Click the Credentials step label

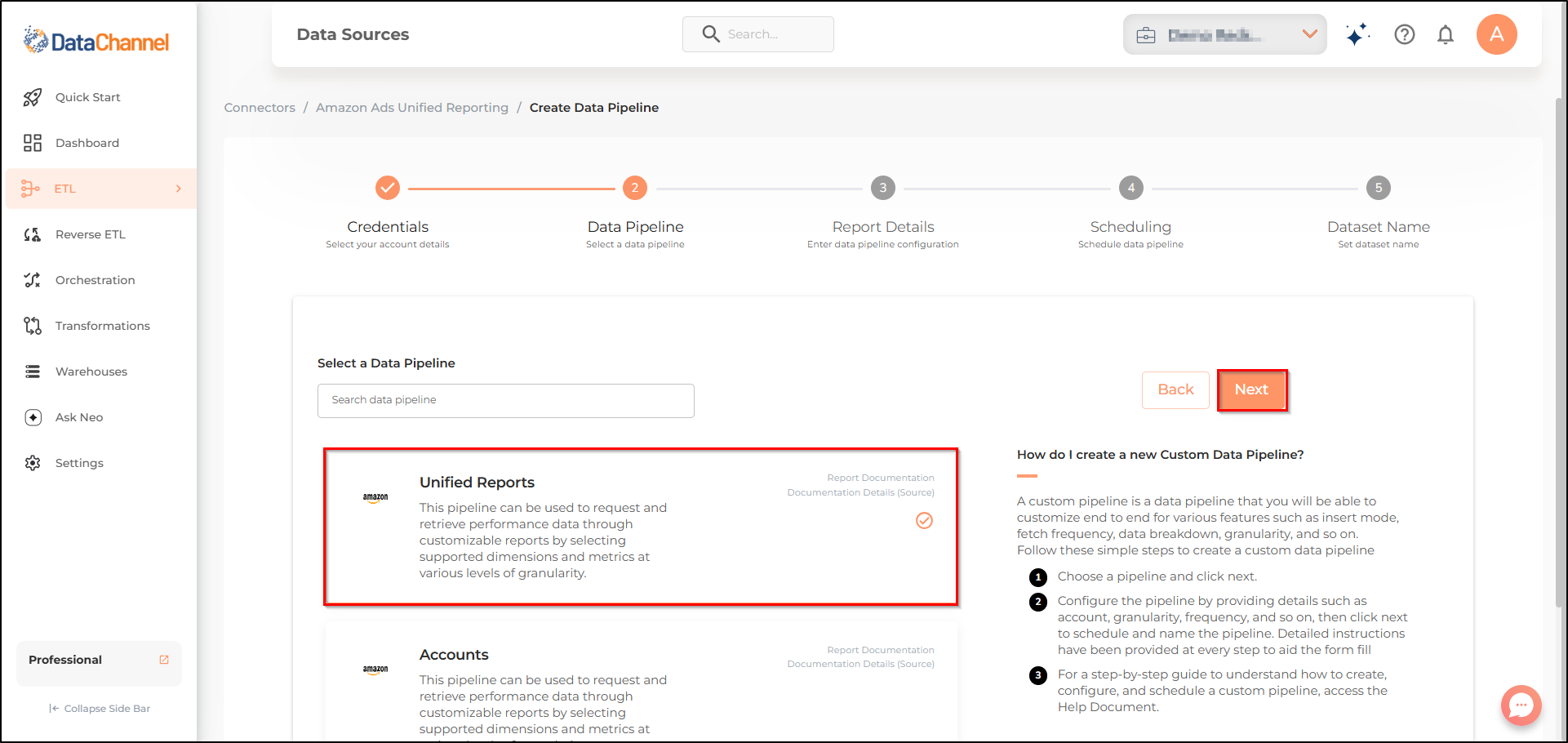[388, 227]
